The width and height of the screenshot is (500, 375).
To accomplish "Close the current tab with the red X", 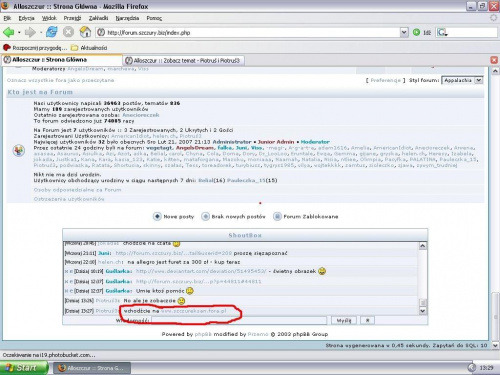I will click(x=494, y=60).
